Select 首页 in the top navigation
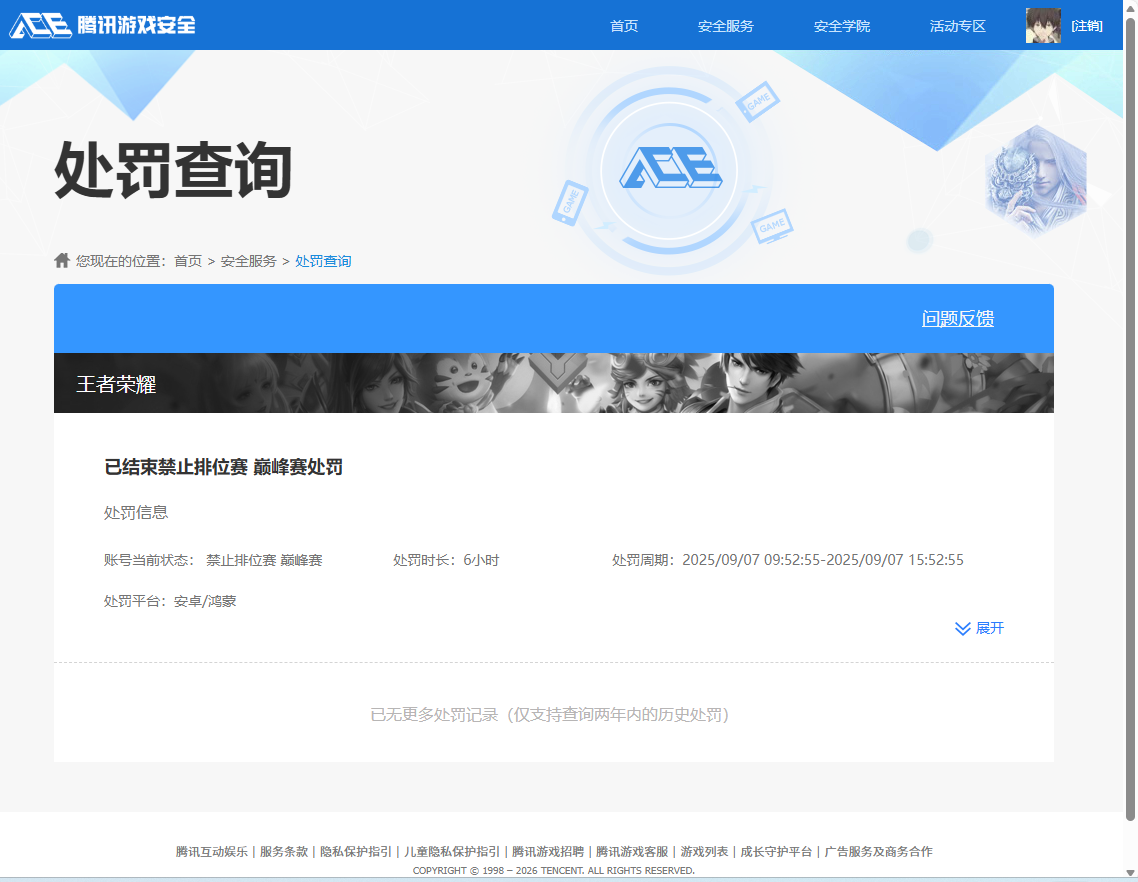This screenshot has width=1138, height=882. (623, 26)
